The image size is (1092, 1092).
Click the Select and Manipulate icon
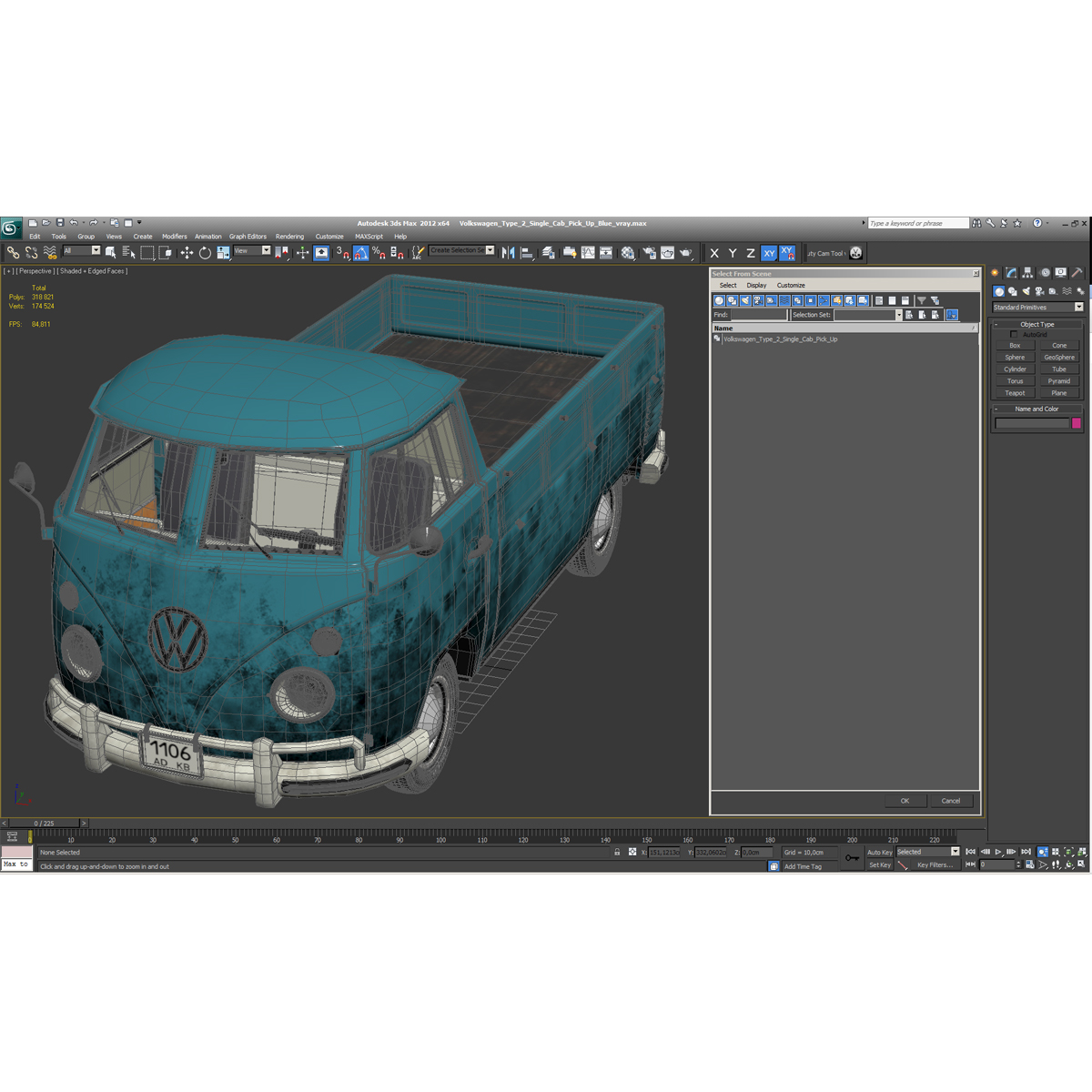click(x=302, y=253)
